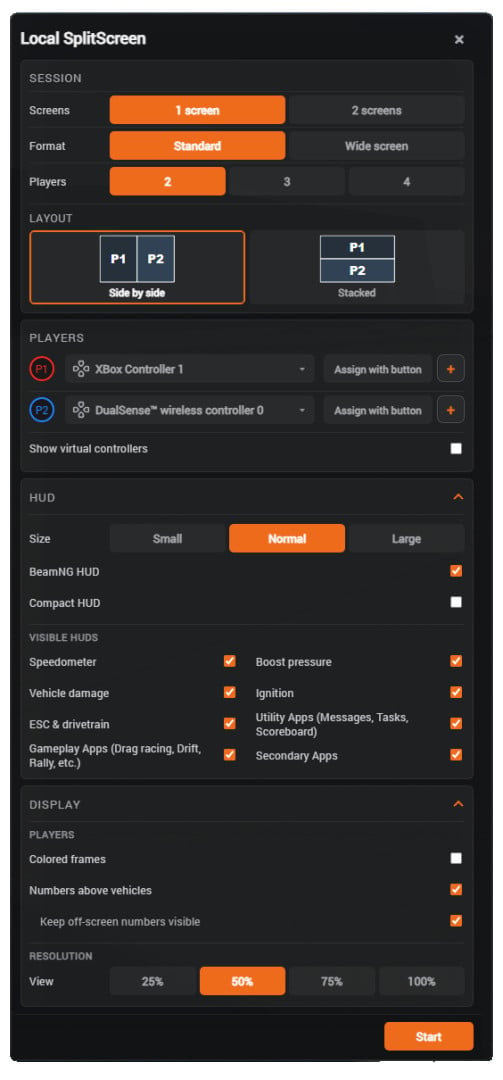
Task: Close the Local SplitScreen dialog
Action: (x=459, y=39)
